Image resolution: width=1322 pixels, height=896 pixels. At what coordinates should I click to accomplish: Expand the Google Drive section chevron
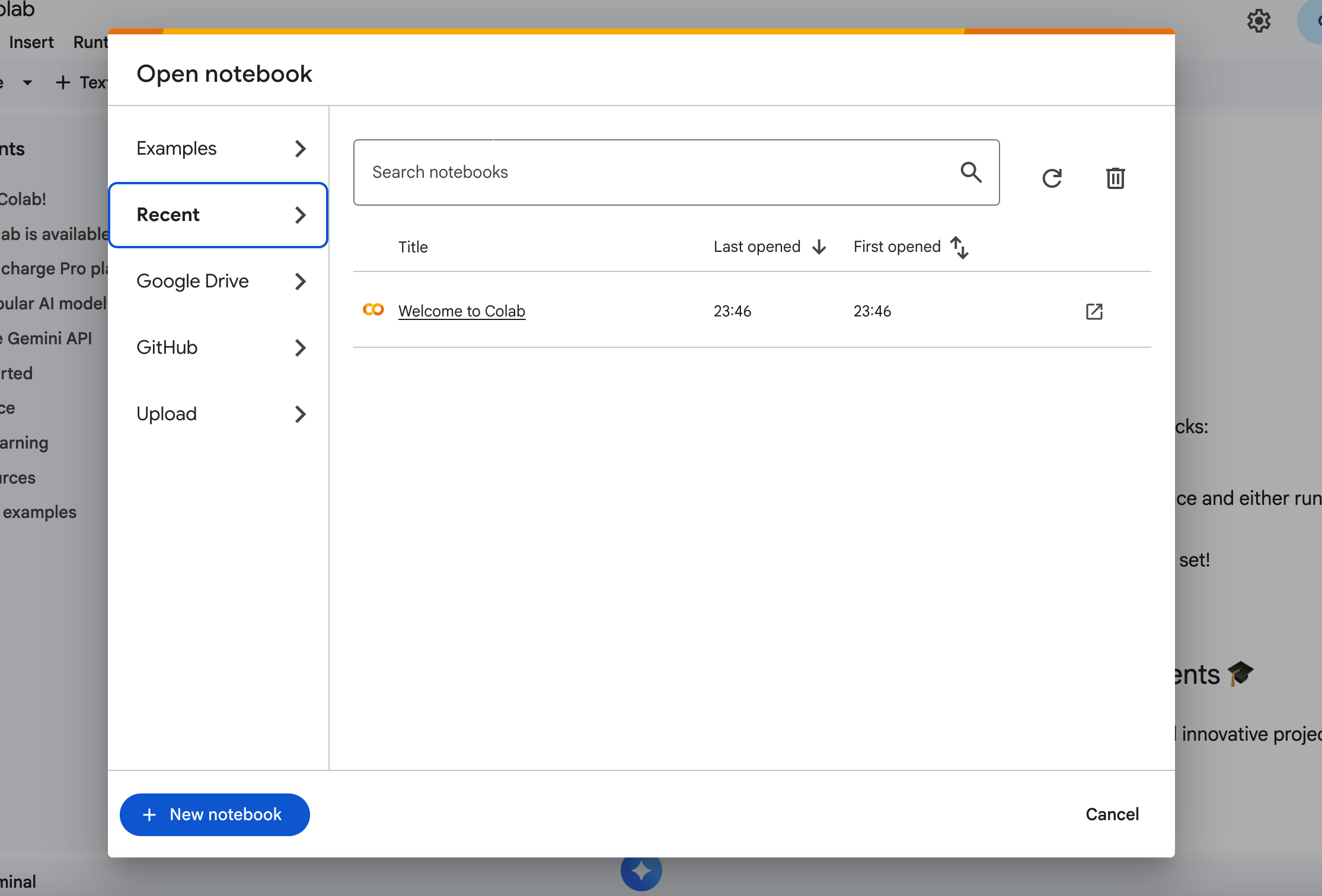pyautogui.click(x=300, y=281)
